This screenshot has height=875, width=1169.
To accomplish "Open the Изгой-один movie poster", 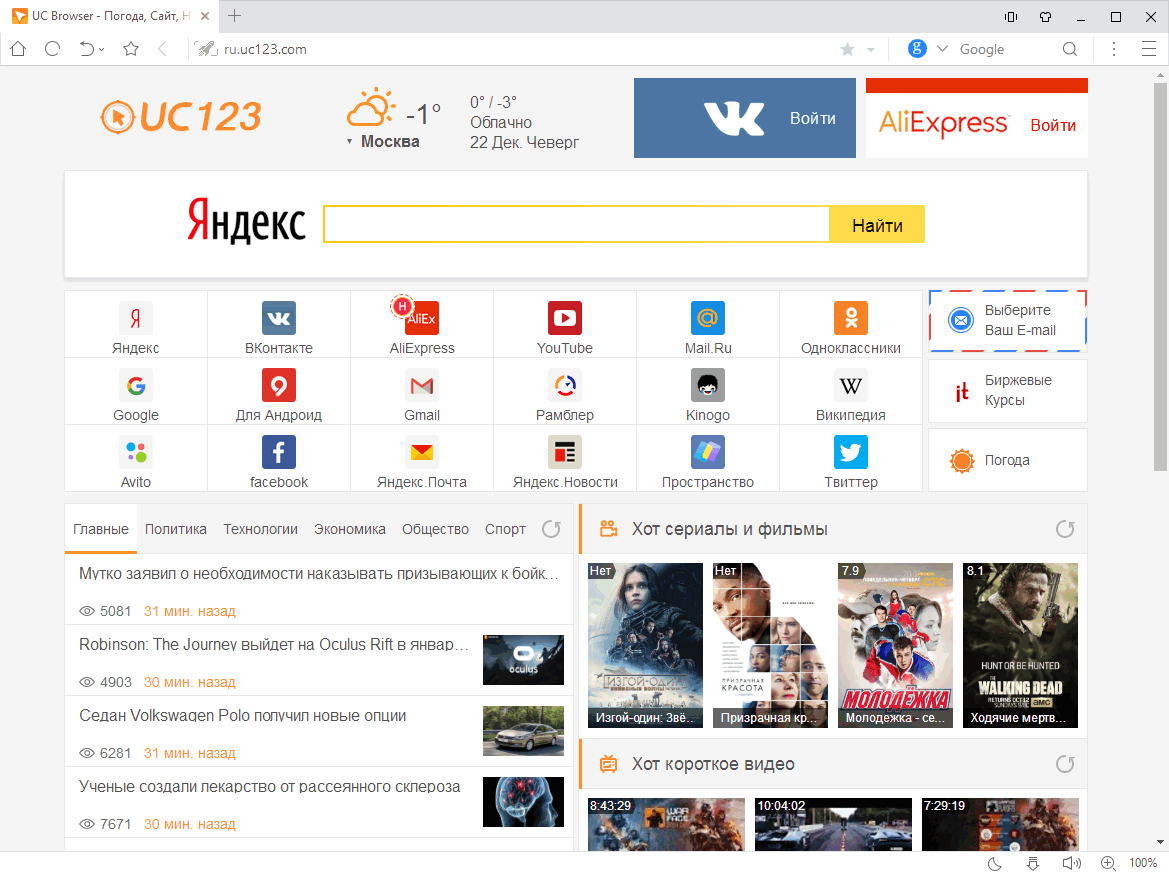I will (645, 645).
